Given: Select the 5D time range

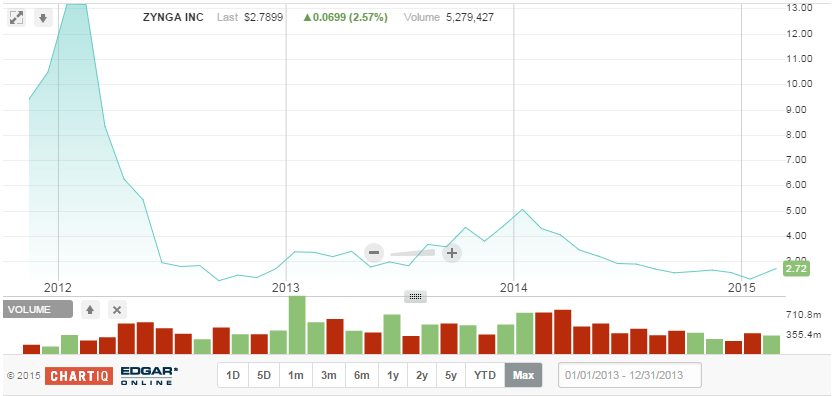Looking at the screenshot, I should pos(264,375).
